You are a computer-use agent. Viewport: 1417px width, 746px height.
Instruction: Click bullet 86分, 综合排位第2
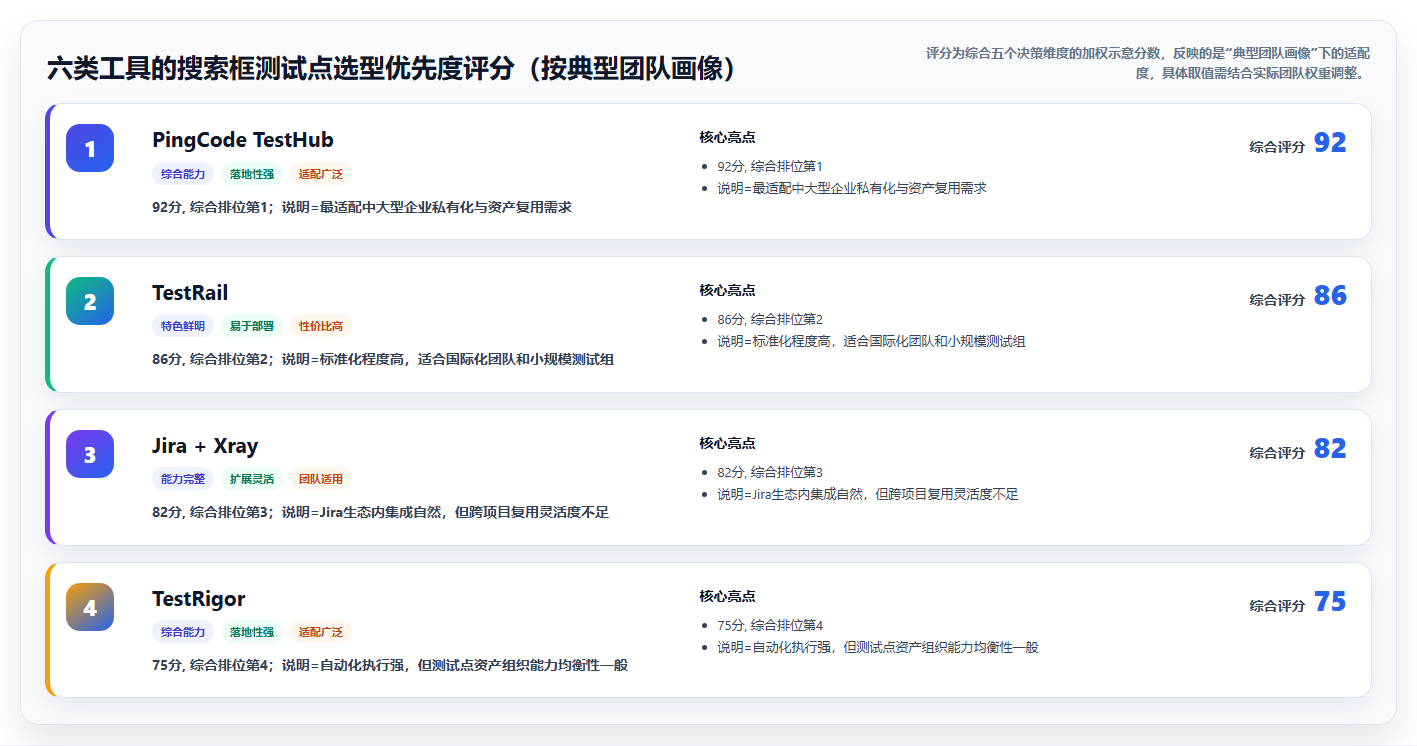770,319
